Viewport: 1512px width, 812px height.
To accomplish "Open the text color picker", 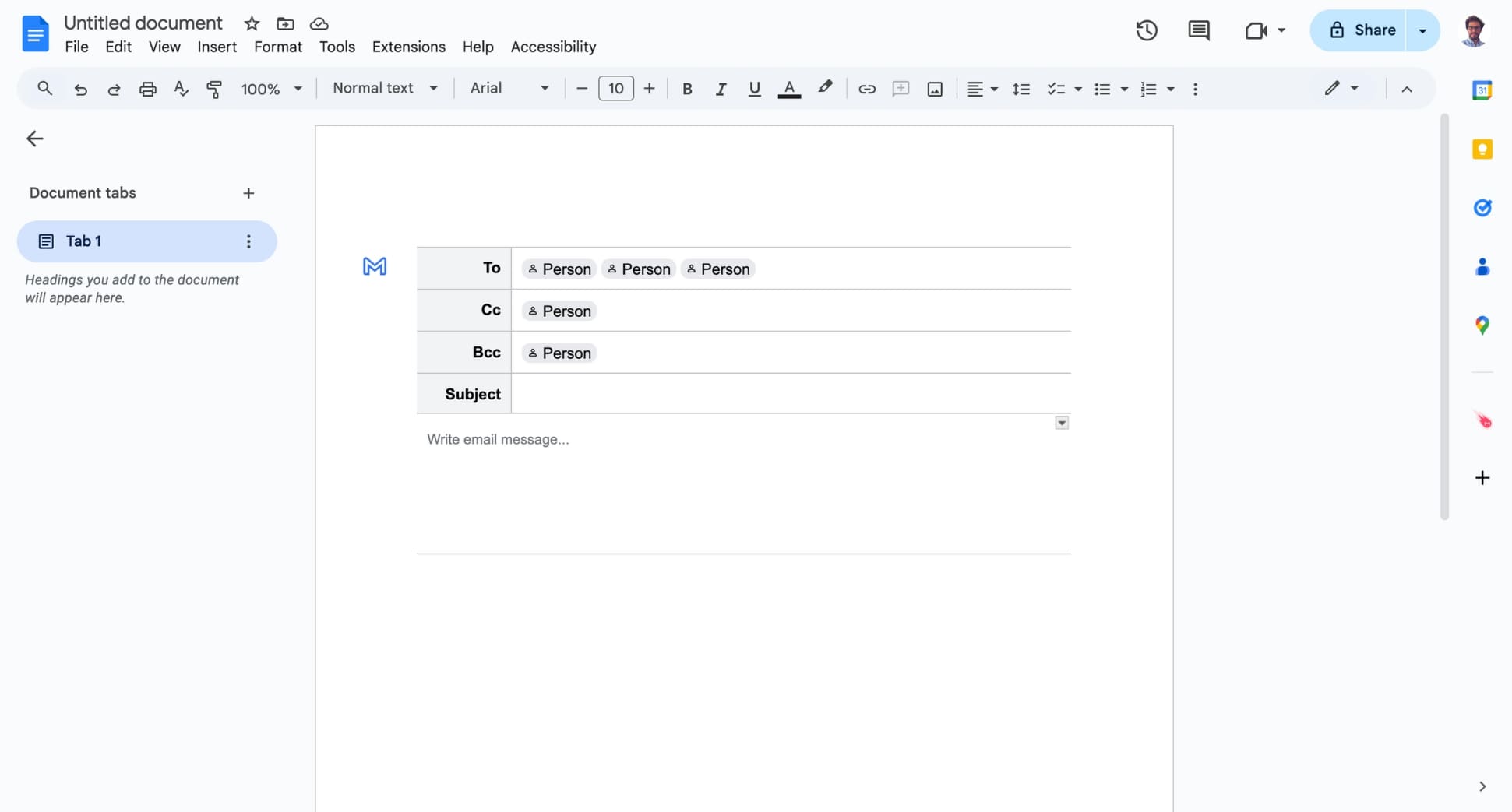I will tap(789, 89).
